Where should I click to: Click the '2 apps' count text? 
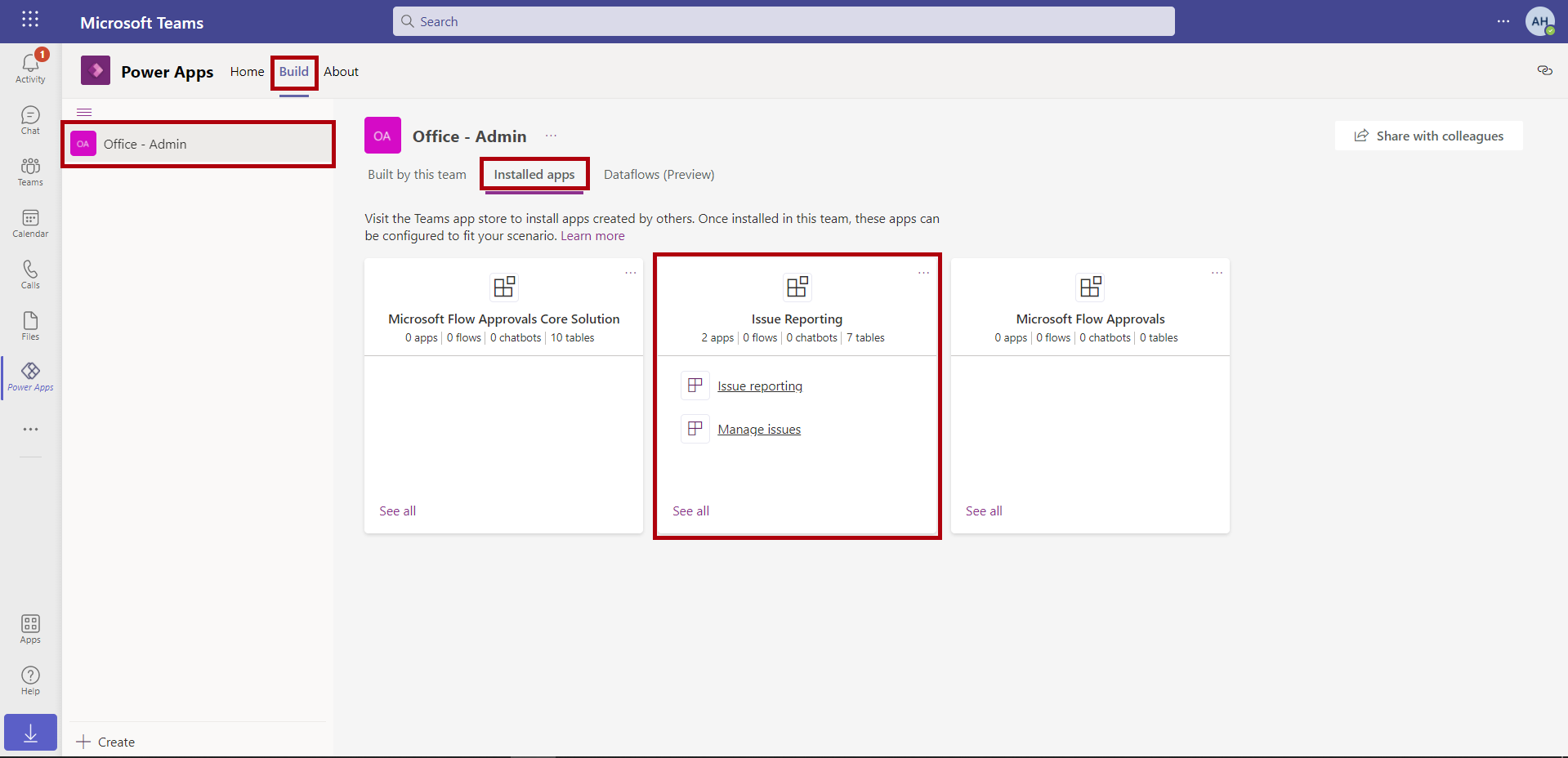[x=717, y=338]
